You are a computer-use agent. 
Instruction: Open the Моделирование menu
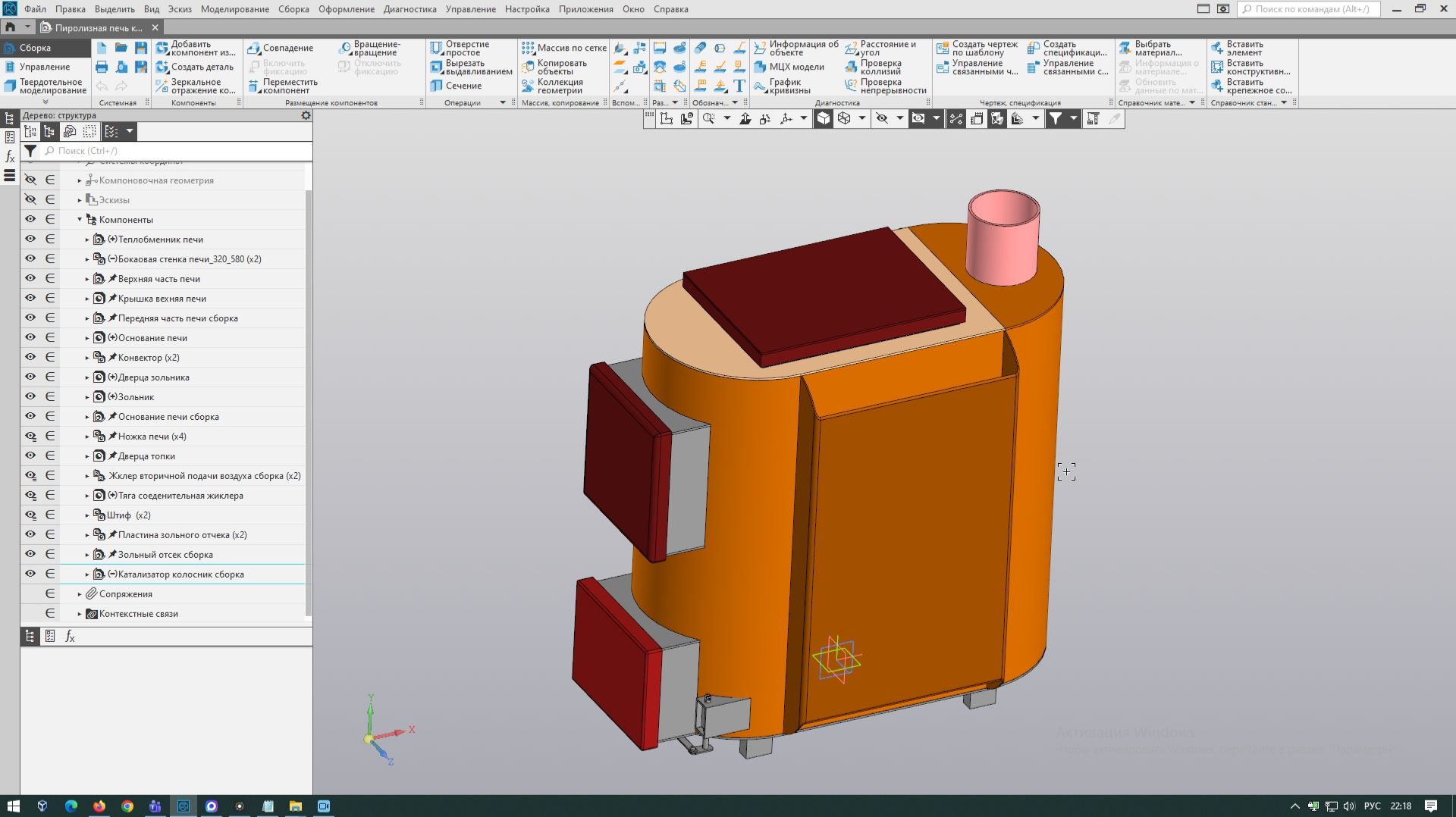point(234,9)
